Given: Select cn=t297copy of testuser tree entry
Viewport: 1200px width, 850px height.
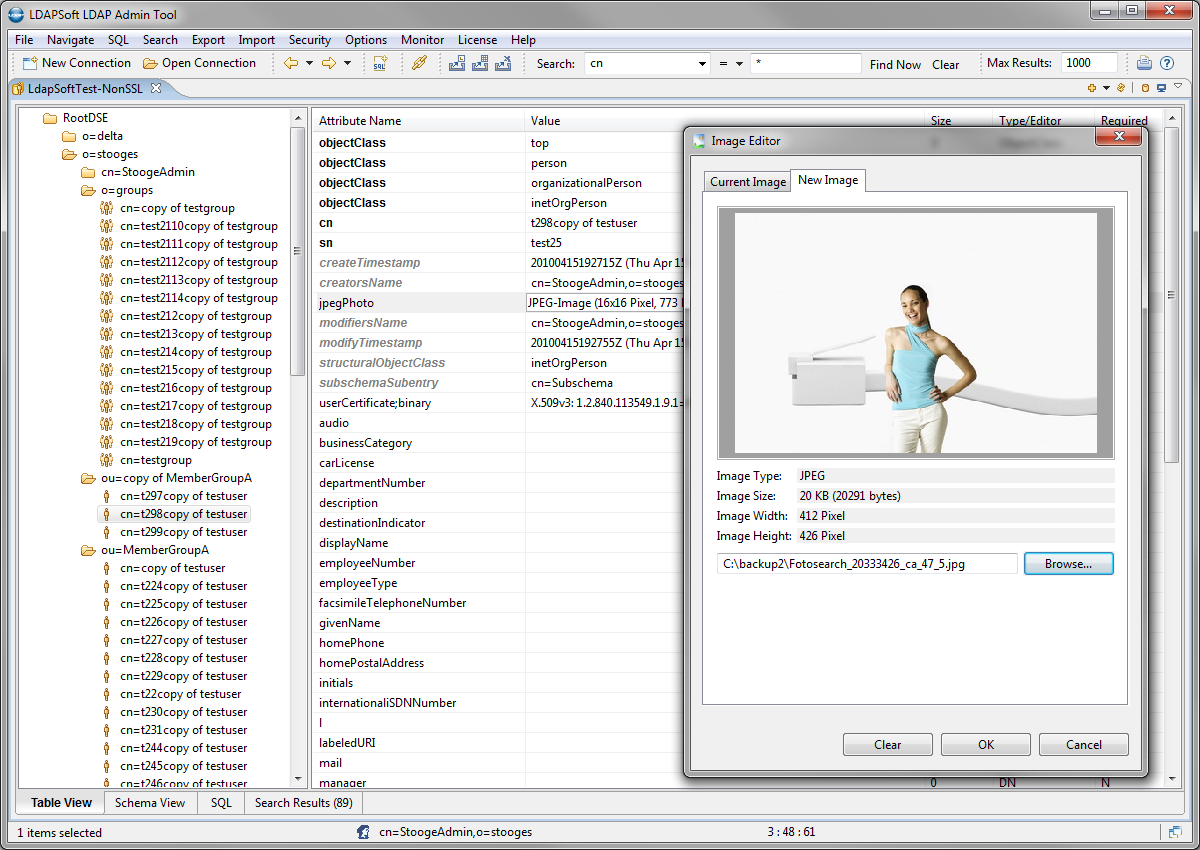Looking at the screenshot, I should pos(183,496).
